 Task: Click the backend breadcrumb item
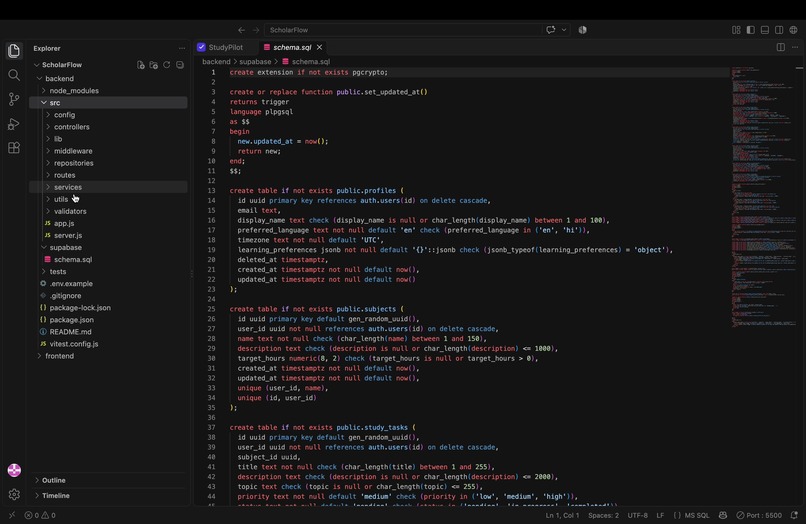coord(216,62)
